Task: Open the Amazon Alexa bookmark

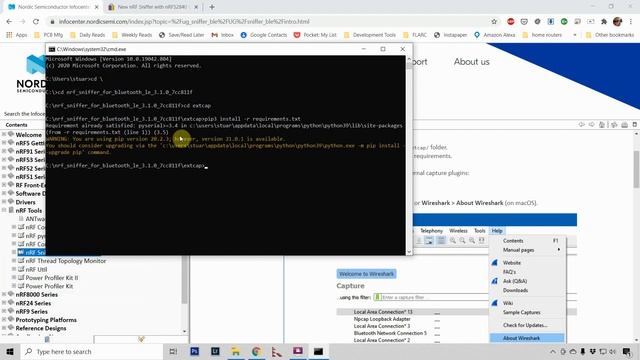Action: [494, 35]
